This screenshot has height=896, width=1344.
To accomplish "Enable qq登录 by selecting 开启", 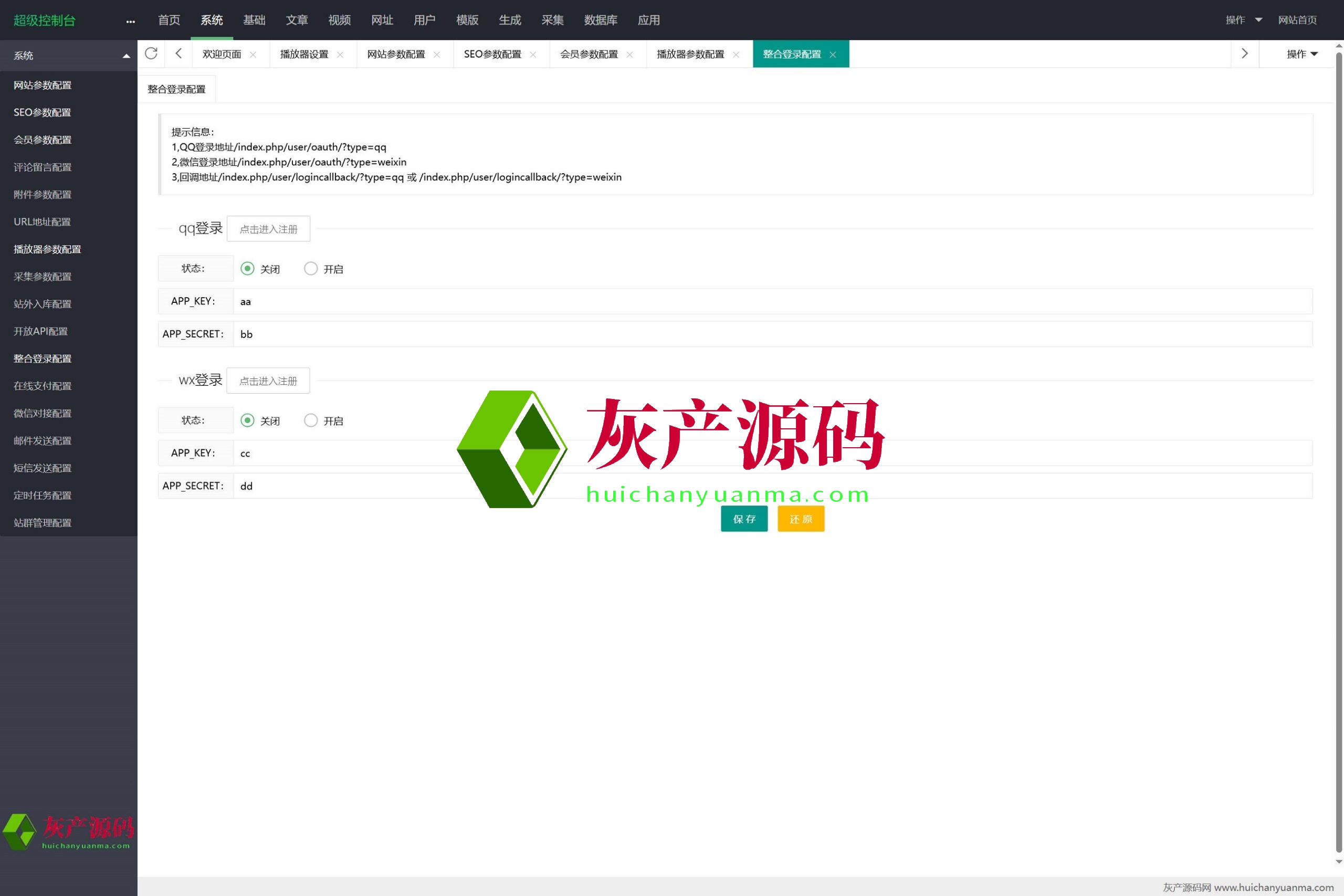I will [311, 269].
